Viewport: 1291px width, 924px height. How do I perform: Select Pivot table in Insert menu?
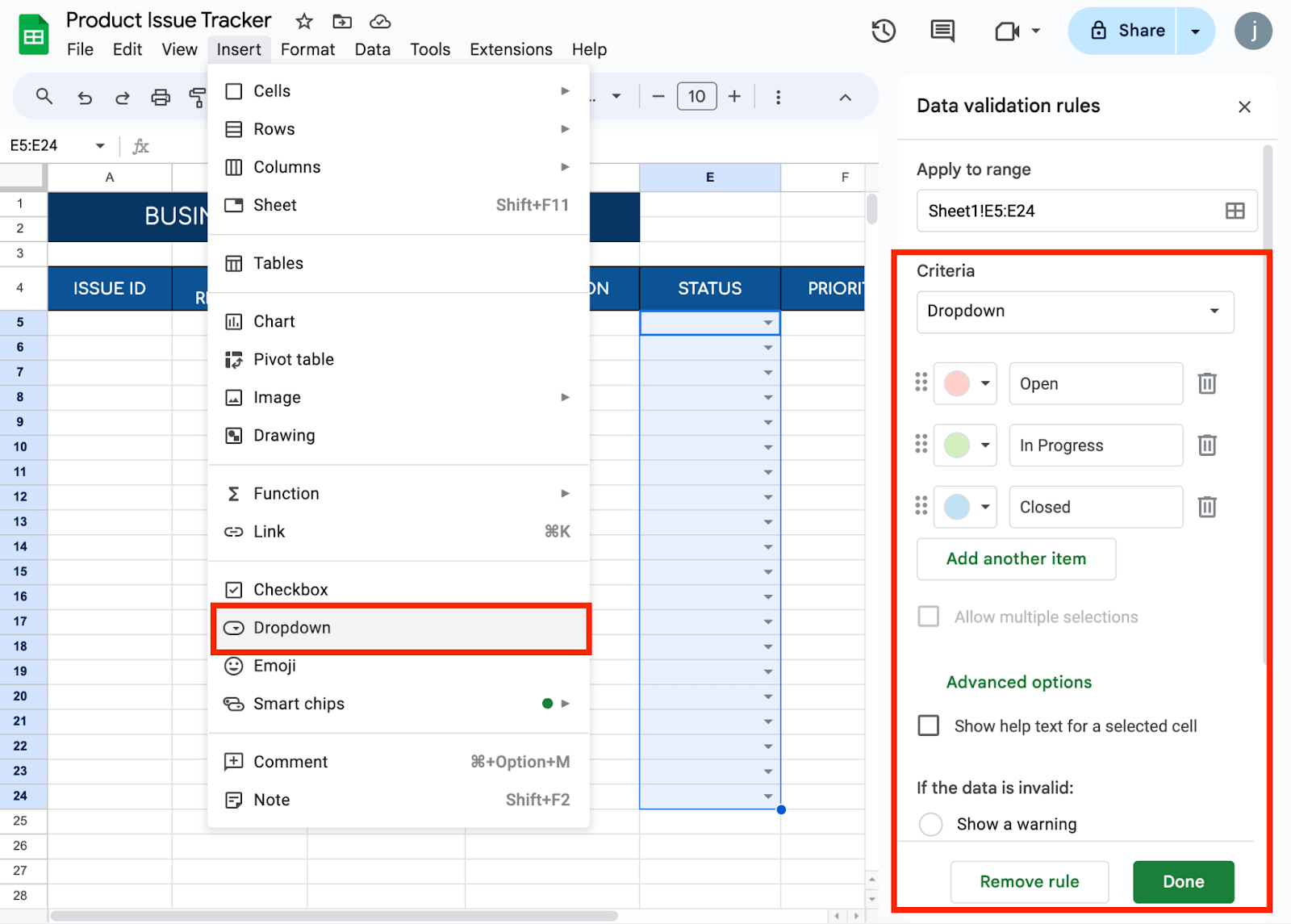[294, 360]
